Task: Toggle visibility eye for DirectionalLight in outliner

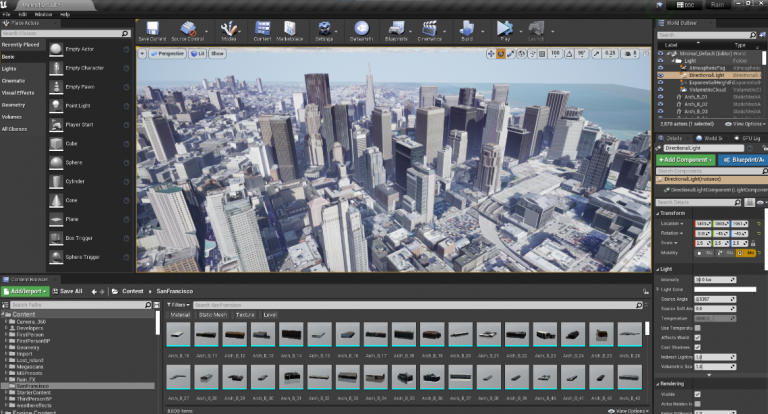Action: click(661, 75)
